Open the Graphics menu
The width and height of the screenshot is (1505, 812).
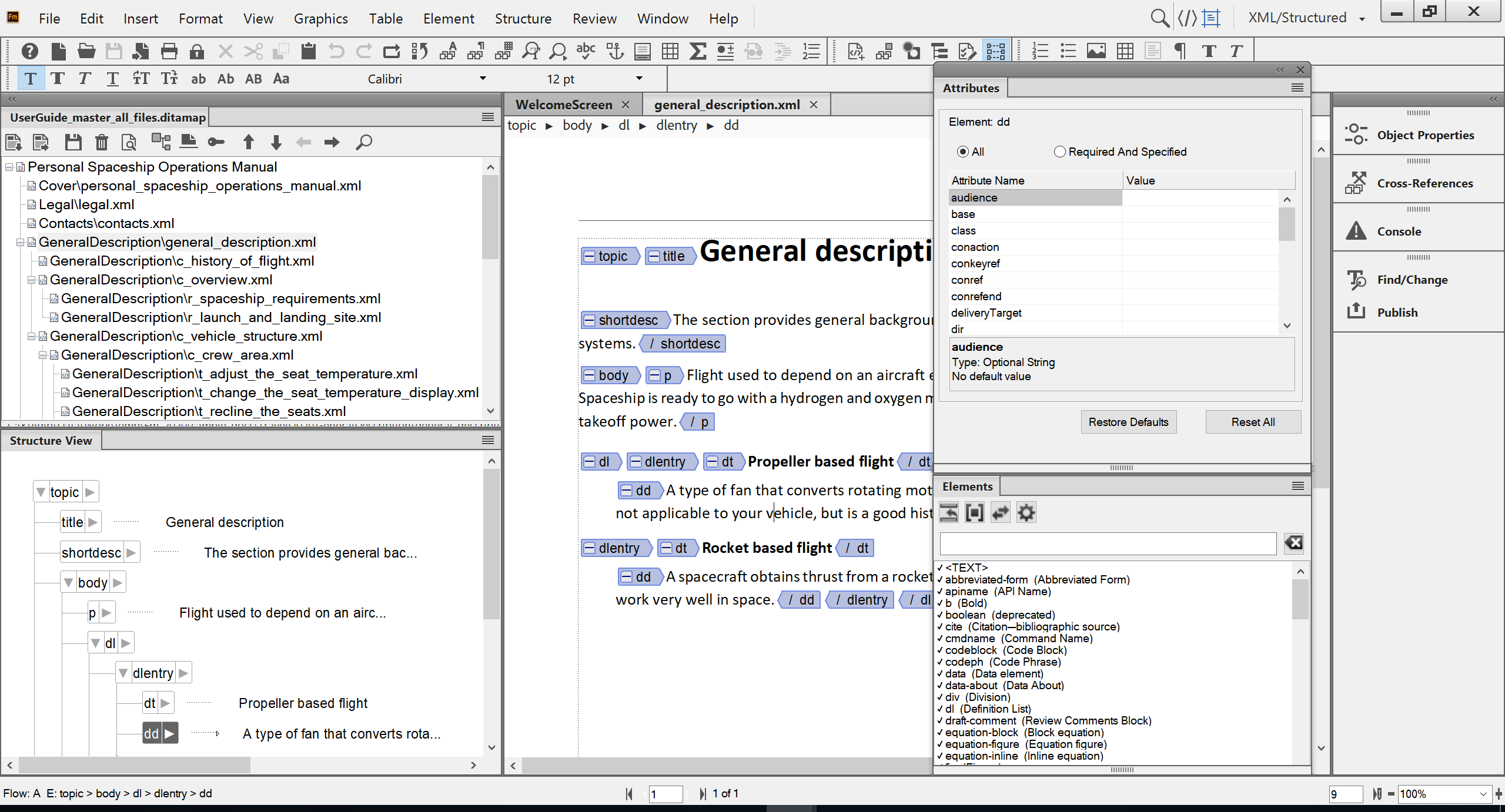320,18
